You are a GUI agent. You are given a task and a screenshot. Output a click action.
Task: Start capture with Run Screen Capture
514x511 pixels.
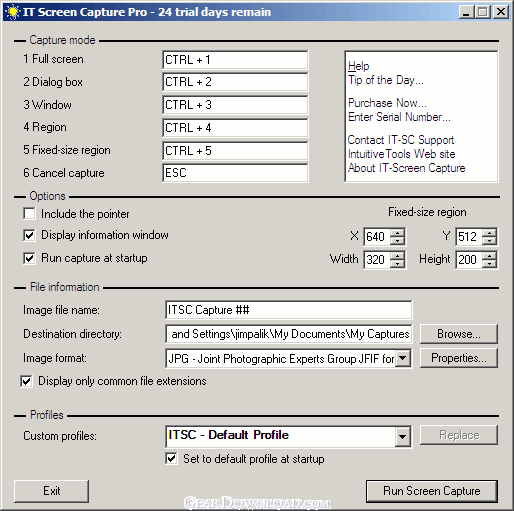(x=432, y=491)
